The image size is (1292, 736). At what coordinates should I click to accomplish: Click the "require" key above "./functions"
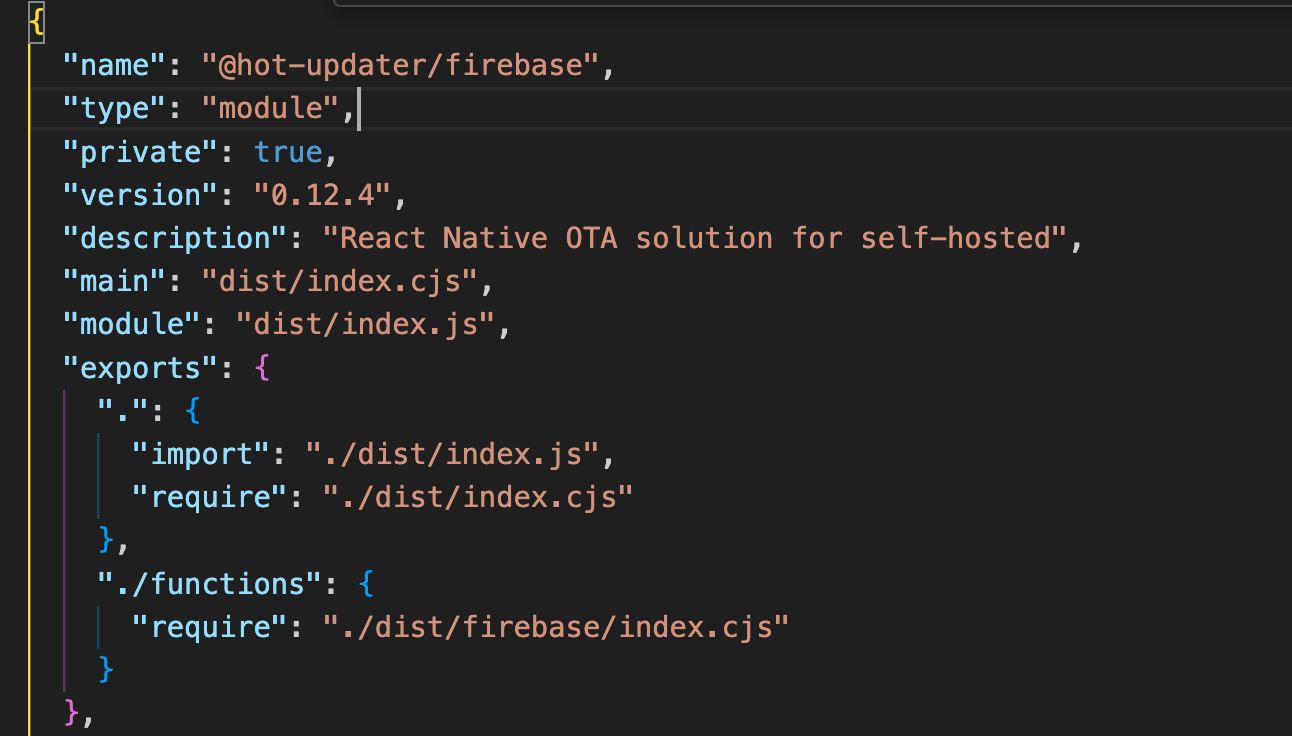pyautogui.click(x=209, y=496)
